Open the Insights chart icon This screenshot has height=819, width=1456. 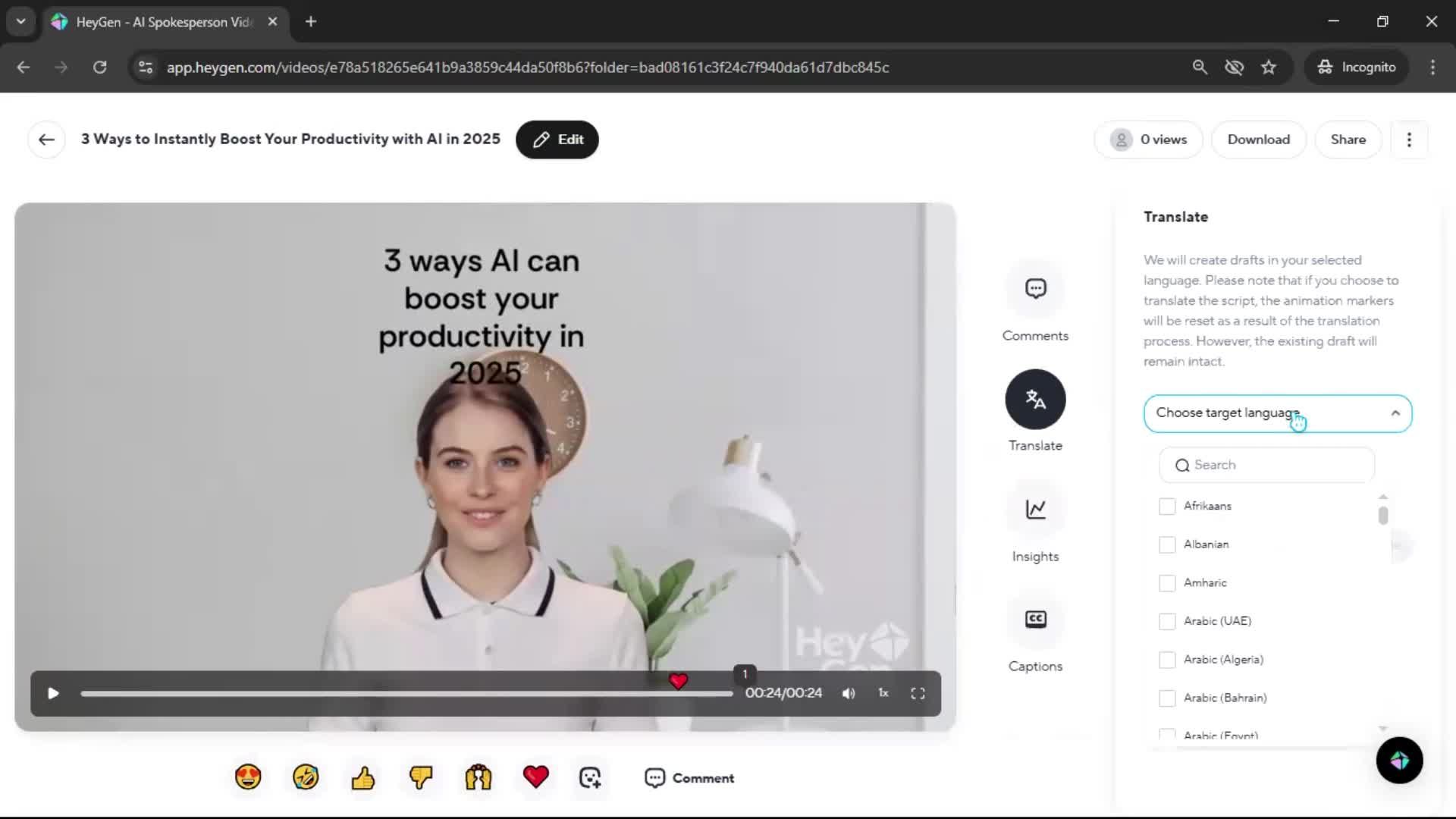pyautogui.click(x=1035, y=509)
